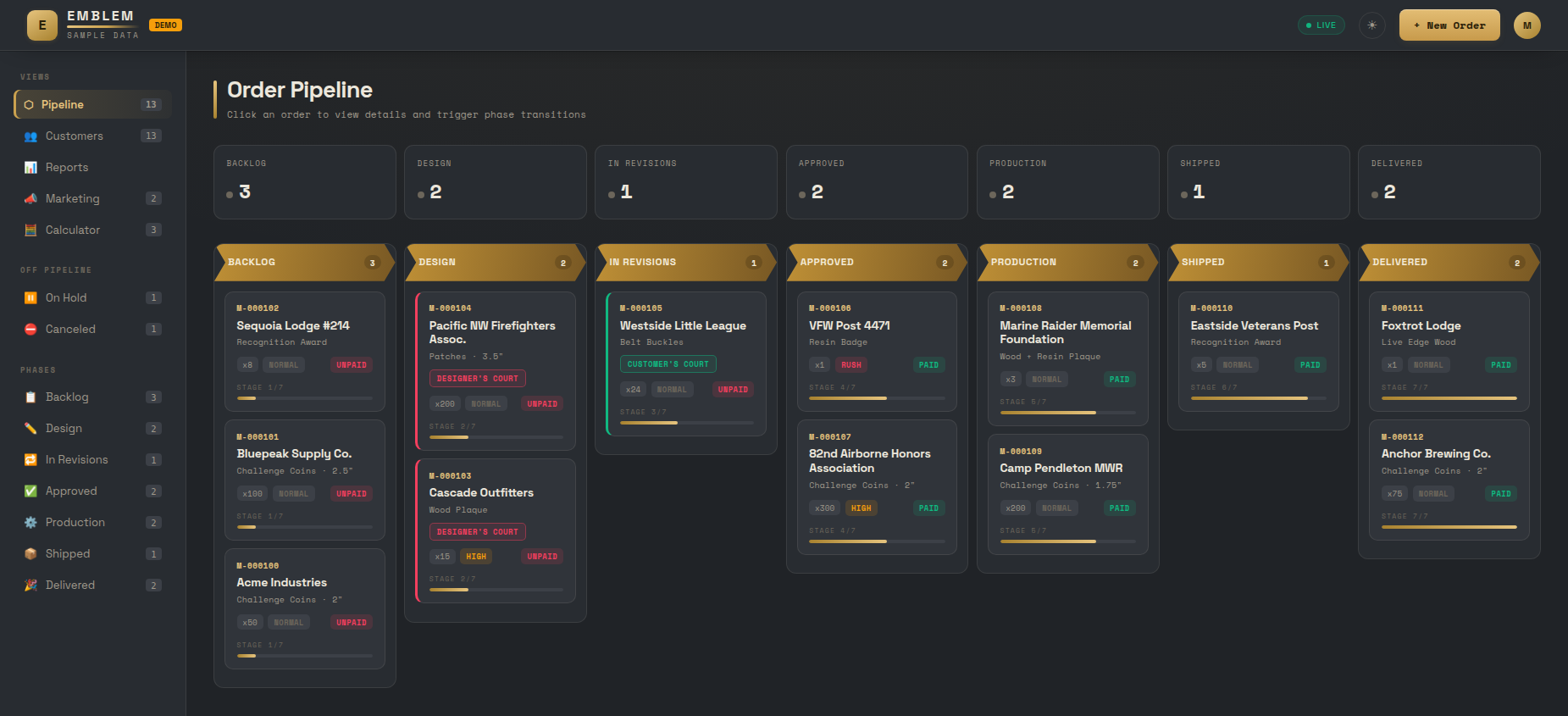The width and height of the screenshot is (1568, 716).
Task: Click the Delivered party popper icon
Action: click(x=30, y=586)
